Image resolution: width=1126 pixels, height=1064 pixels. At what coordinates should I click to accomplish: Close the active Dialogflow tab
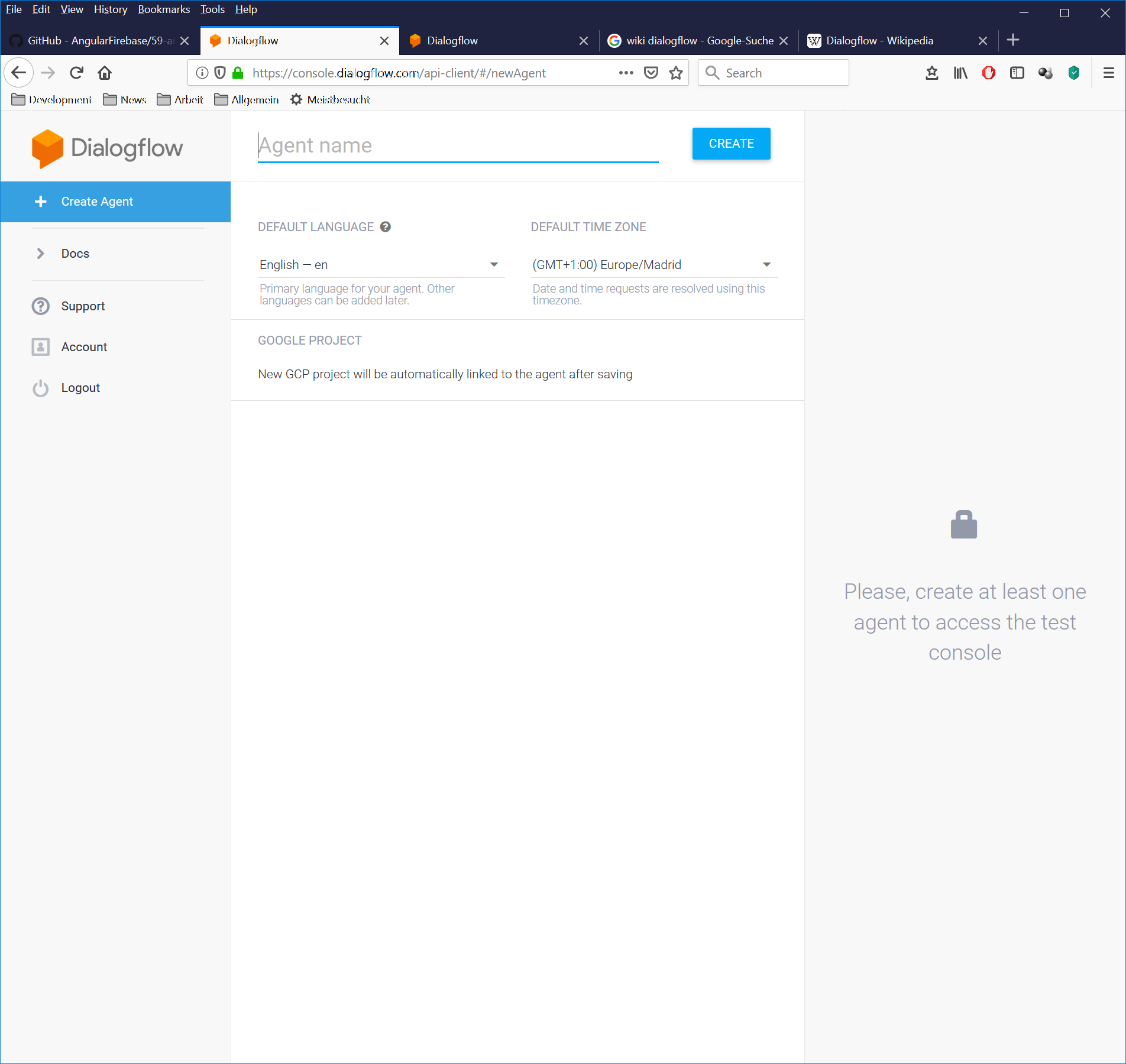[x=384, y=41]
